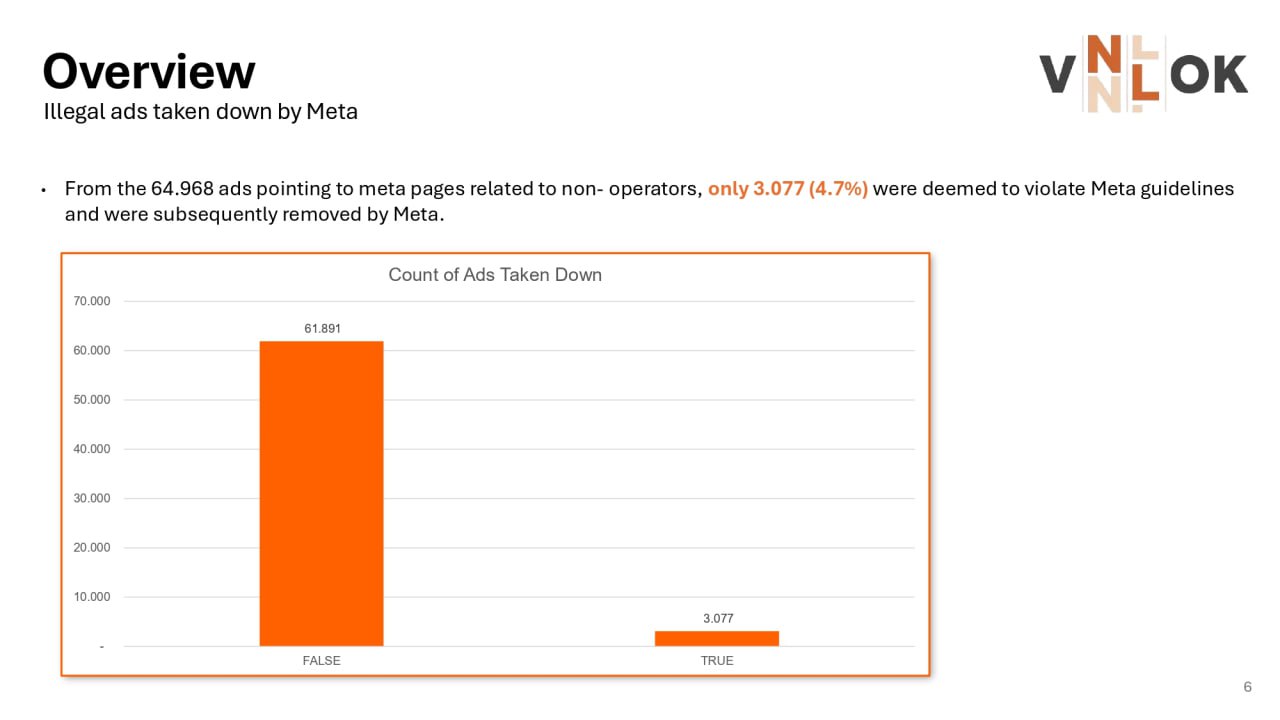Click the VNL OK logo

coord(1143,73)
